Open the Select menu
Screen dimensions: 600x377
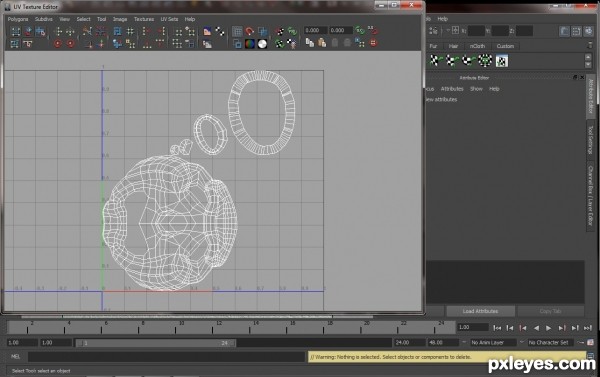[83, 19]
